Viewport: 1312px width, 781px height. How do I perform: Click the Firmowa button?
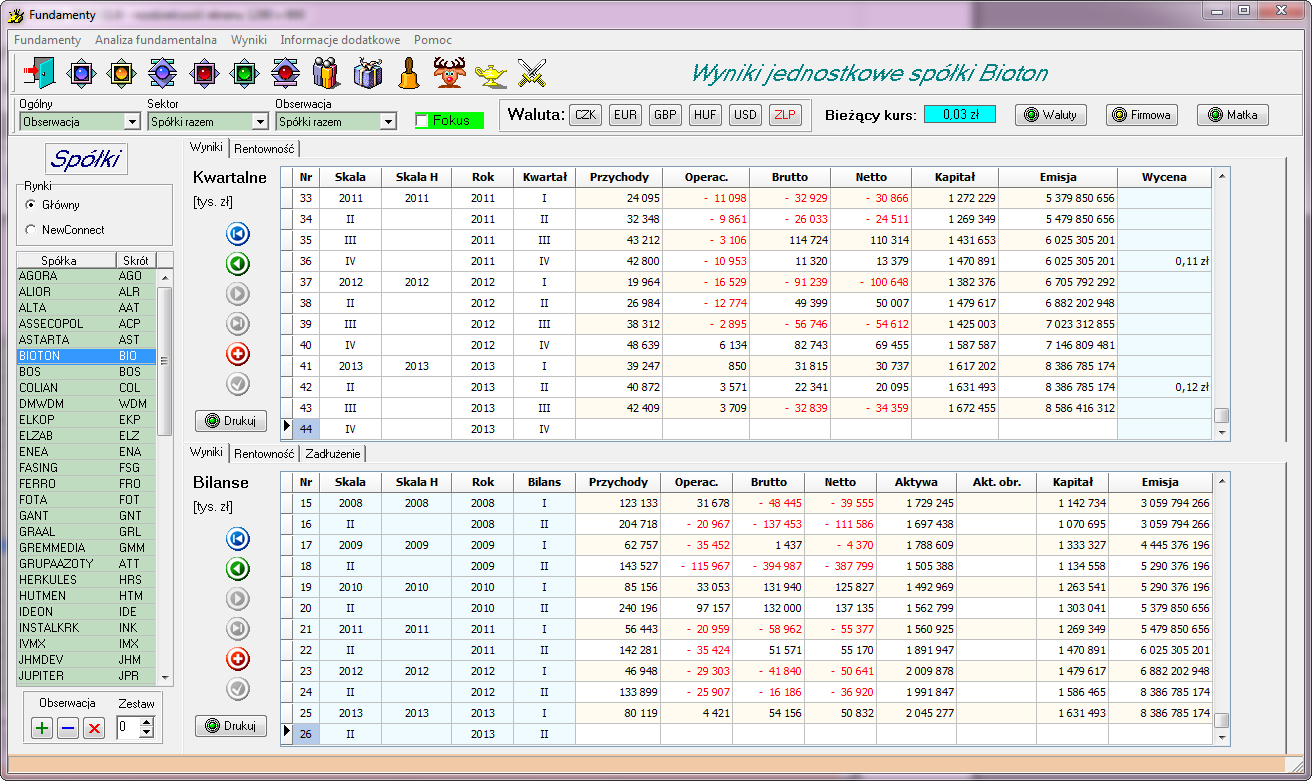(x=1142, y=115)
